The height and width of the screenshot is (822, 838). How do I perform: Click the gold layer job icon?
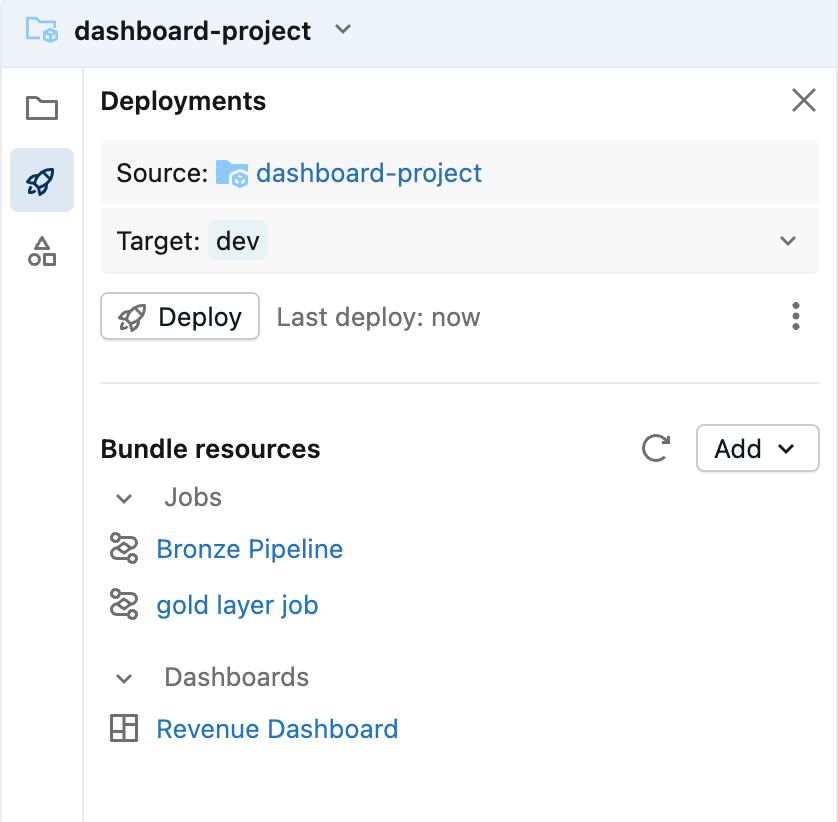pyautogui.click(x=124, y=605)
